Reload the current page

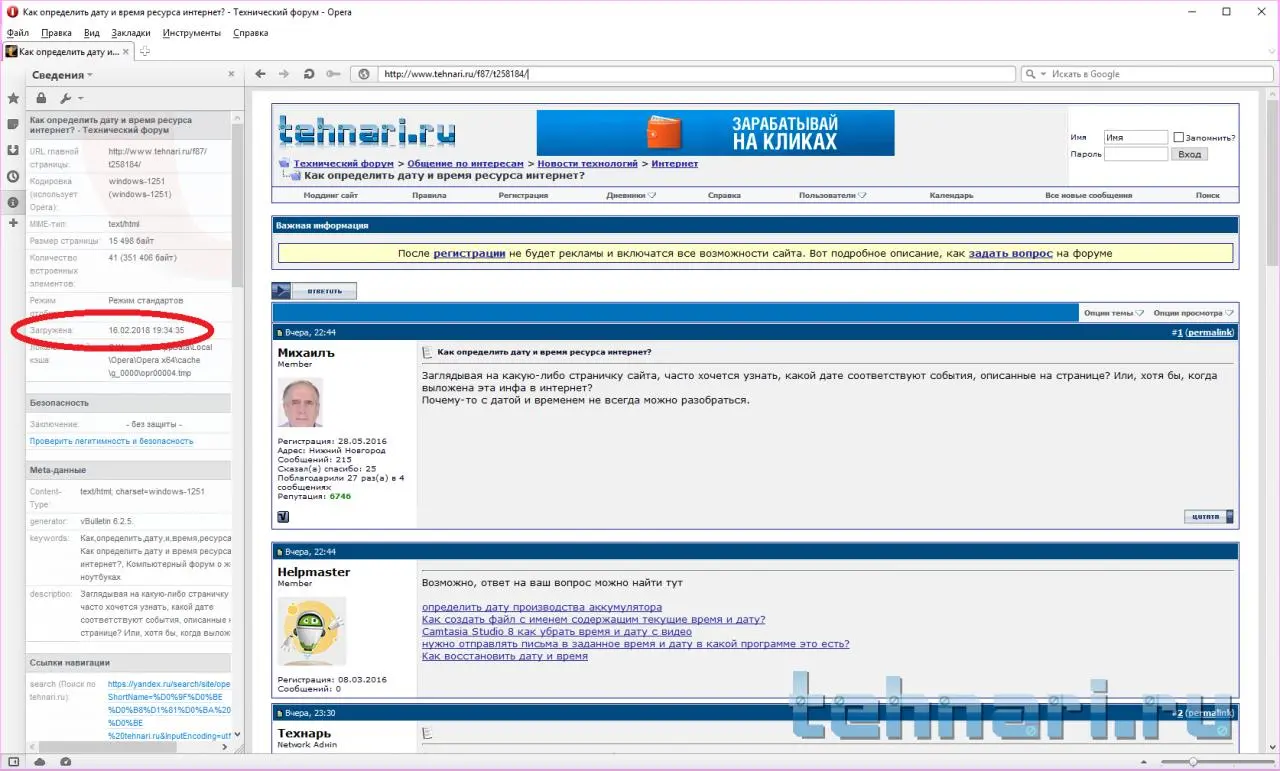click(x=308, y=74)
